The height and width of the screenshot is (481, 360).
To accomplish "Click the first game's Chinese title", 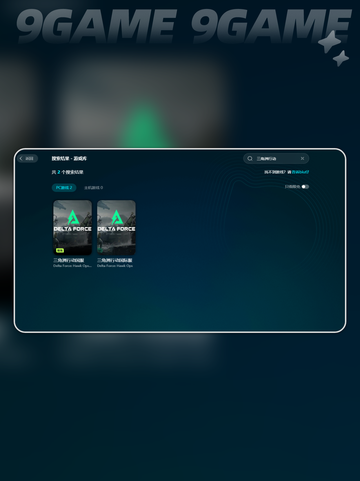I will [69, 260].
